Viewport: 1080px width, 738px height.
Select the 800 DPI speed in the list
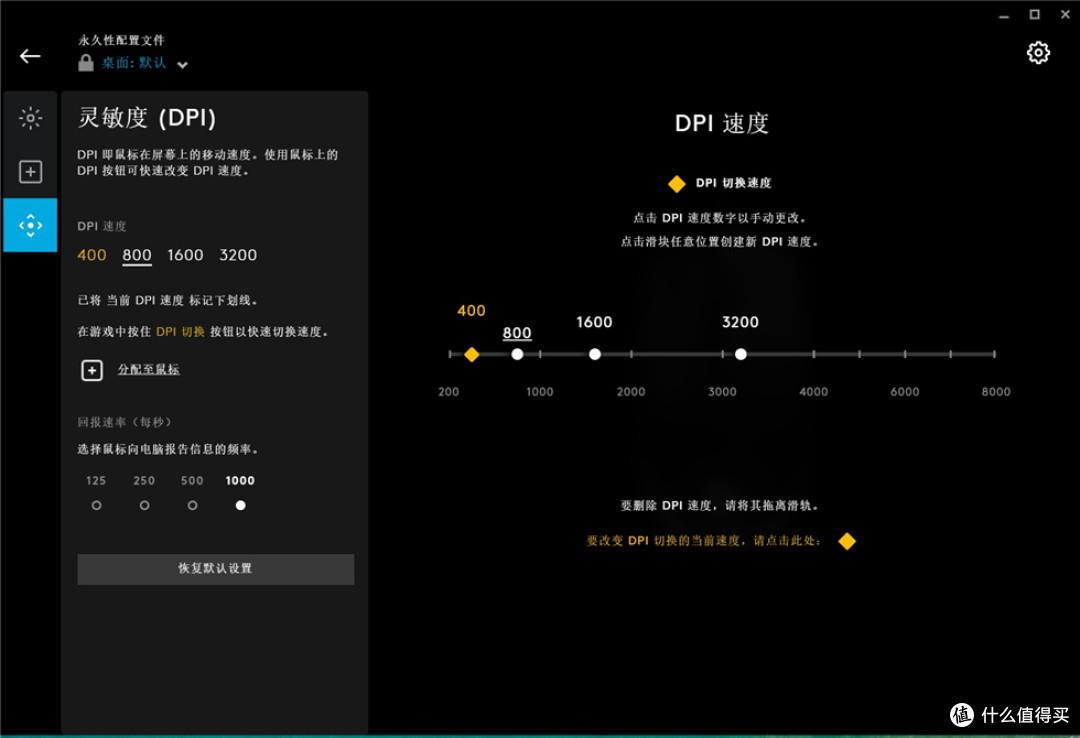[x=137, y=255]
